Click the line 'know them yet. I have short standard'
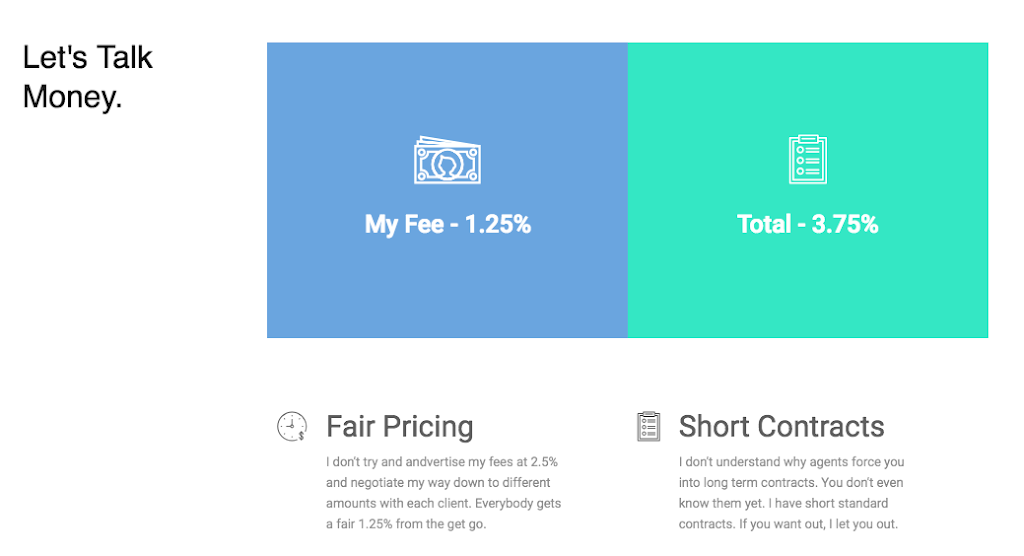This screenshot has height=556, width=1024. tap(783, 503)
